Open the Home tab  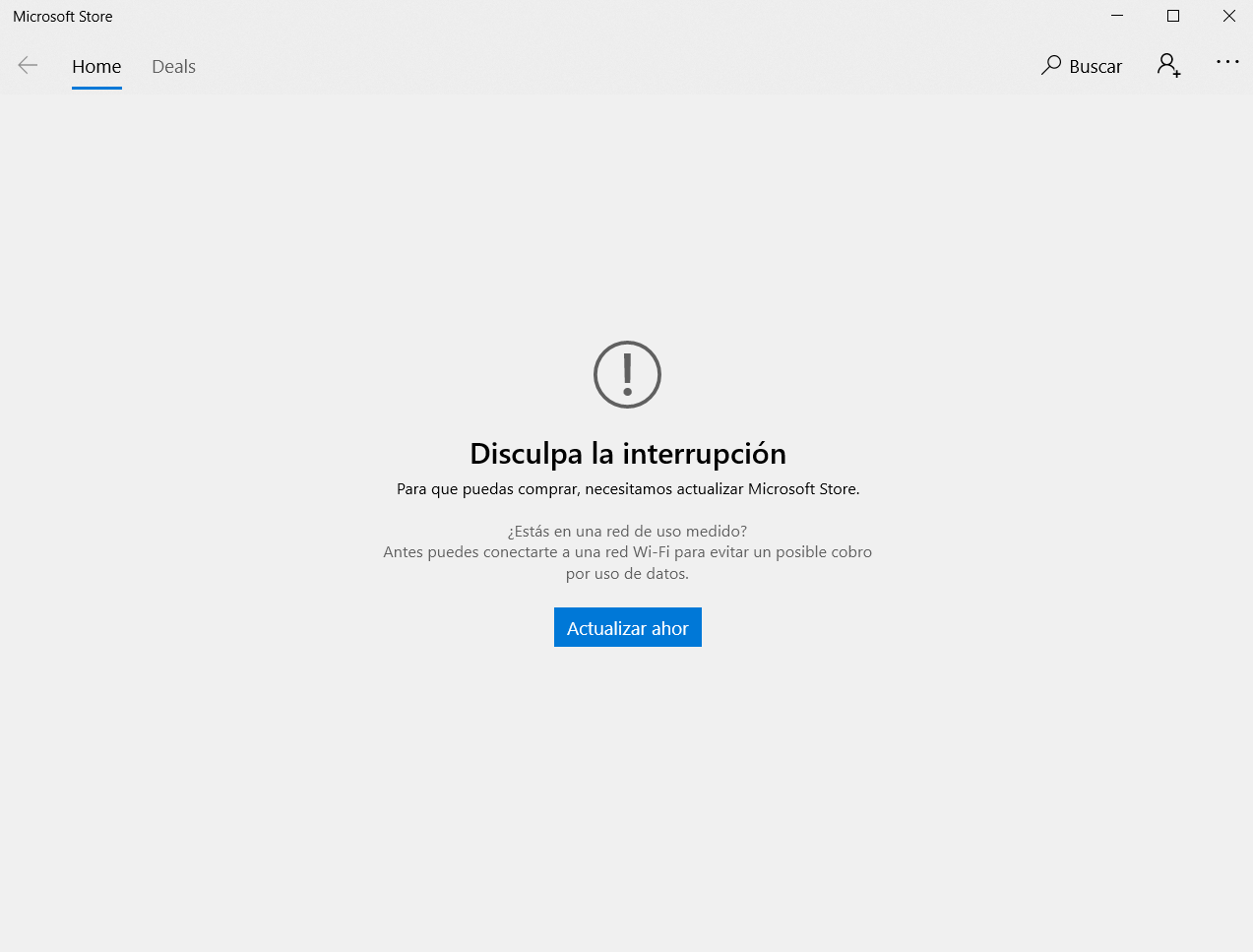coord(96,67)
